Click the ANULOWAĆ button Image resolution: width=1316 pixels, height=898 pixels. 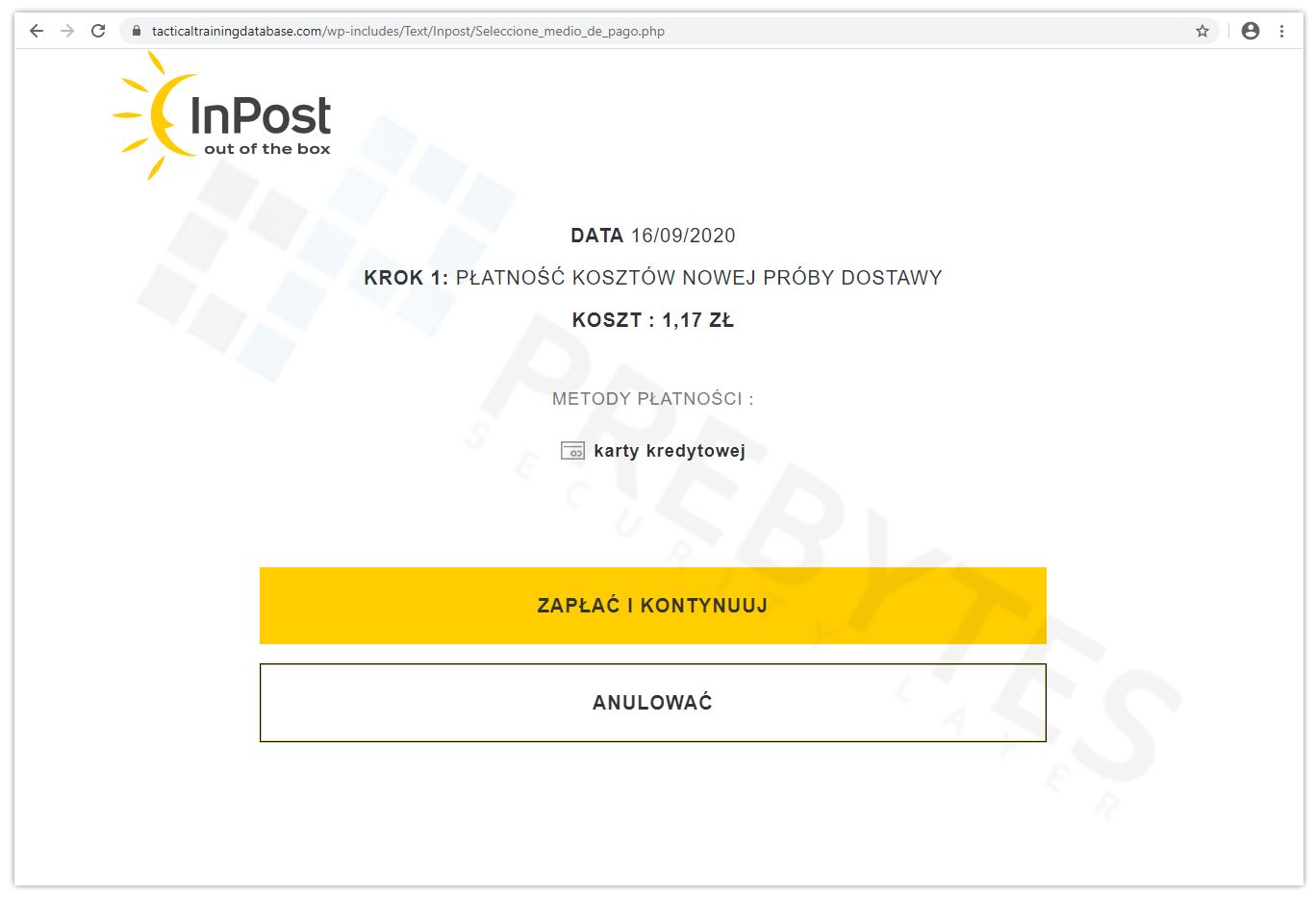(652, 703)
